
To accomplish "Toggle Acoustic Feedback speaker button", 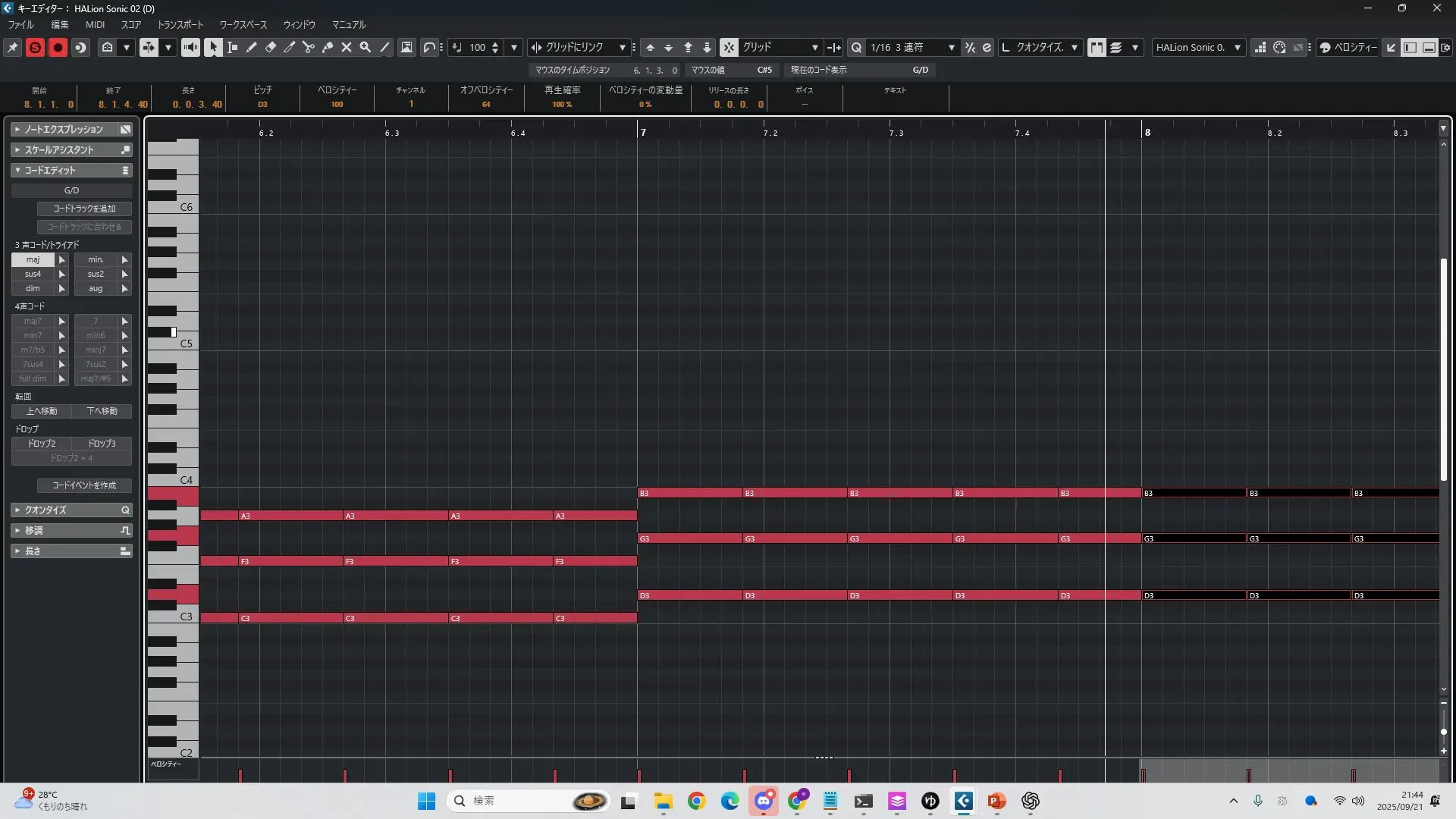I will (x=190, y=47).
